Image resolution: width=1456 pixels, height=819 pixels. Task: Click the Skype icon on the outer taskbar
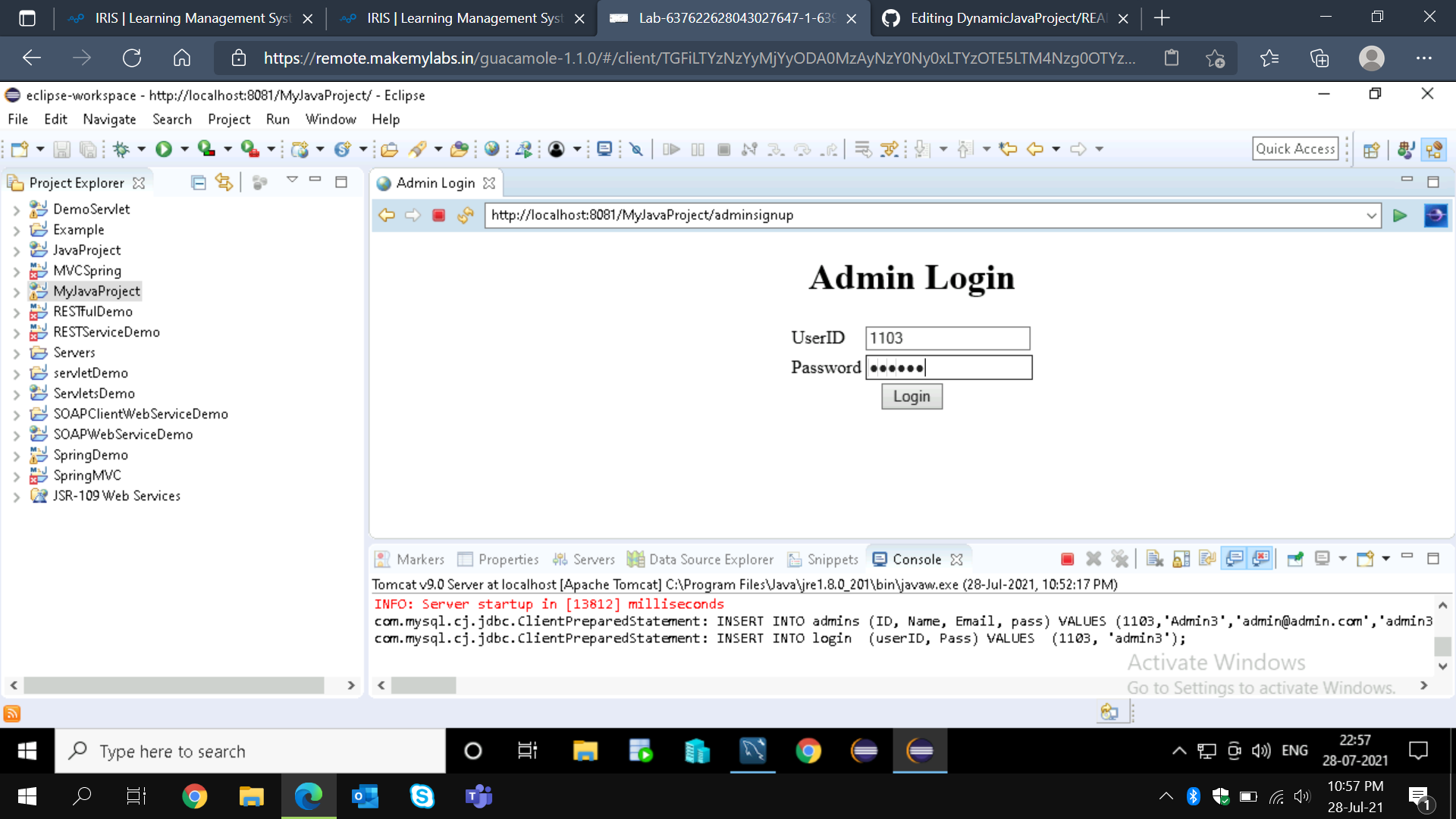click(x=422, y=796)
